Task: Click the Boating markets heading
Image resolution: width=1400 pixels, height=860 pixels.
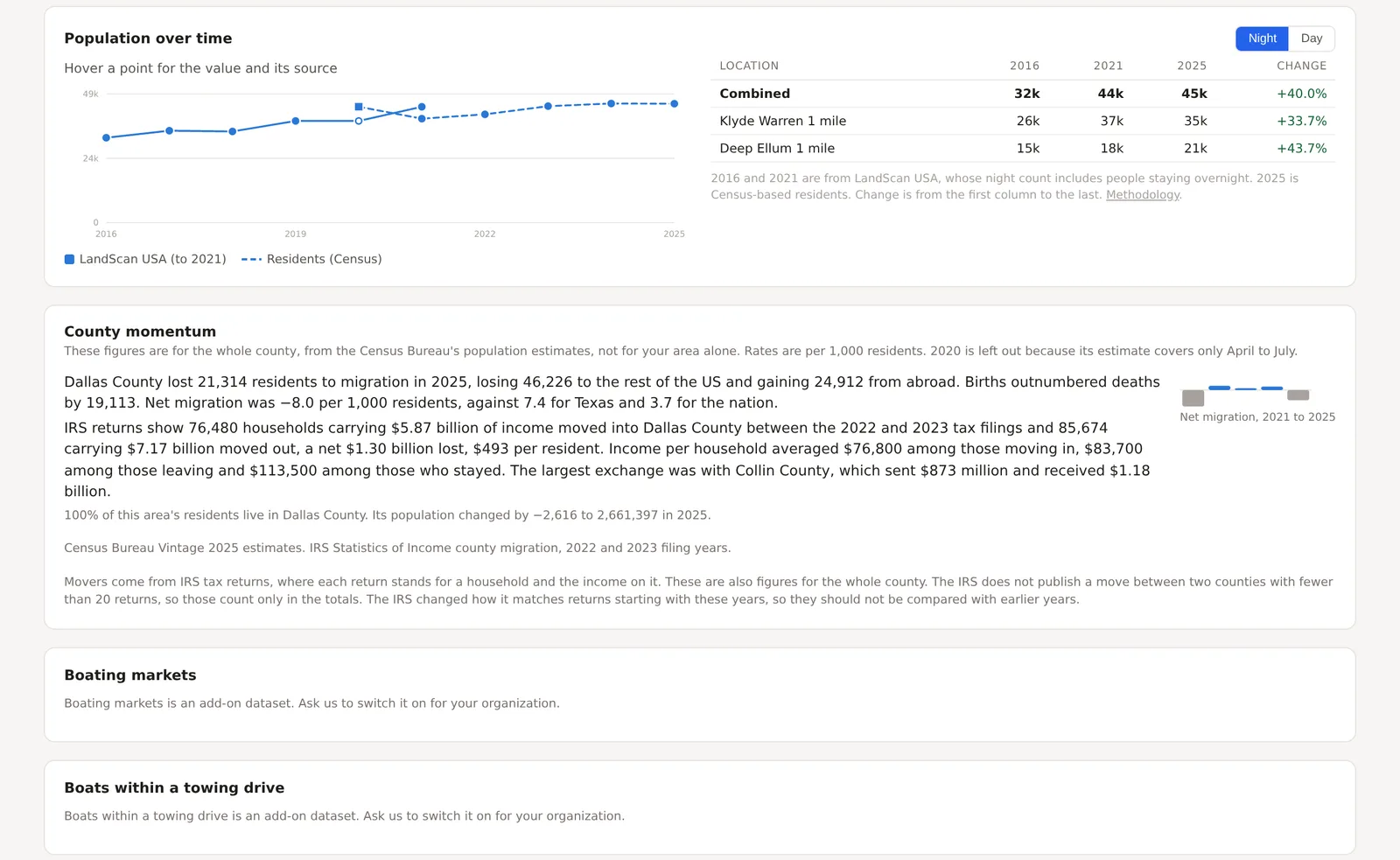Action: 130,675
